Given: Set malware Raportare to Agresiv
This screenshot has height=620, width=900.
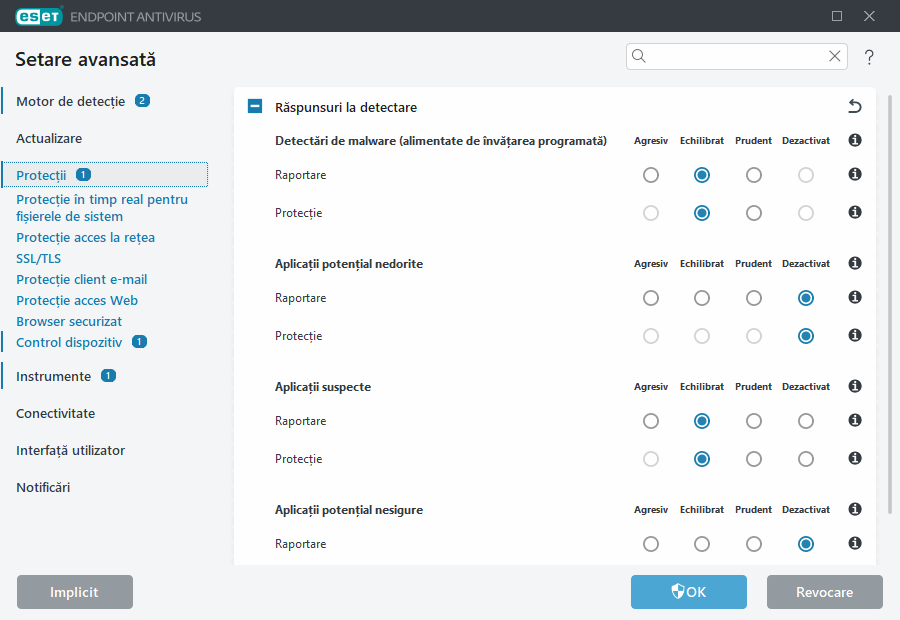Looking at the screenshot, I should pyautogui.click(x=651, y=175).
